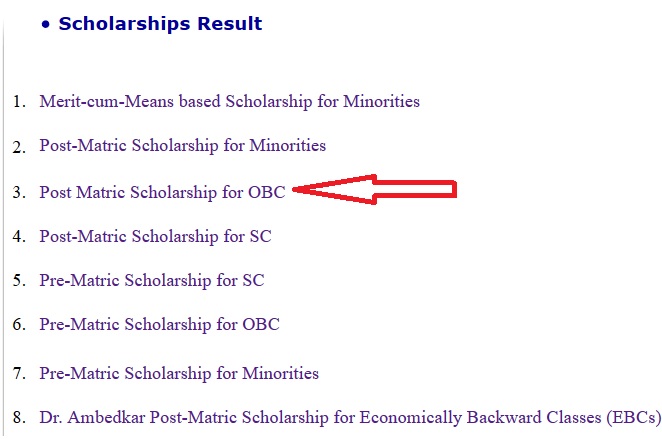Open Post-Matric Scholarship for SC result
Viewport: 662px width, 439px height.
point(155,236)
